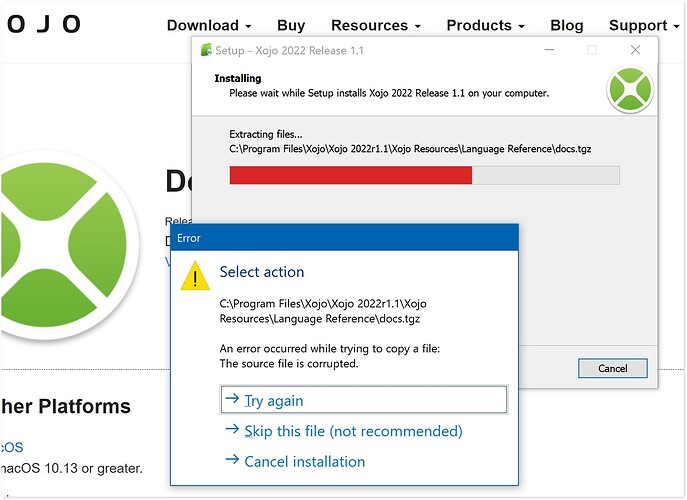Expand the Support menu

click(644, 25)
